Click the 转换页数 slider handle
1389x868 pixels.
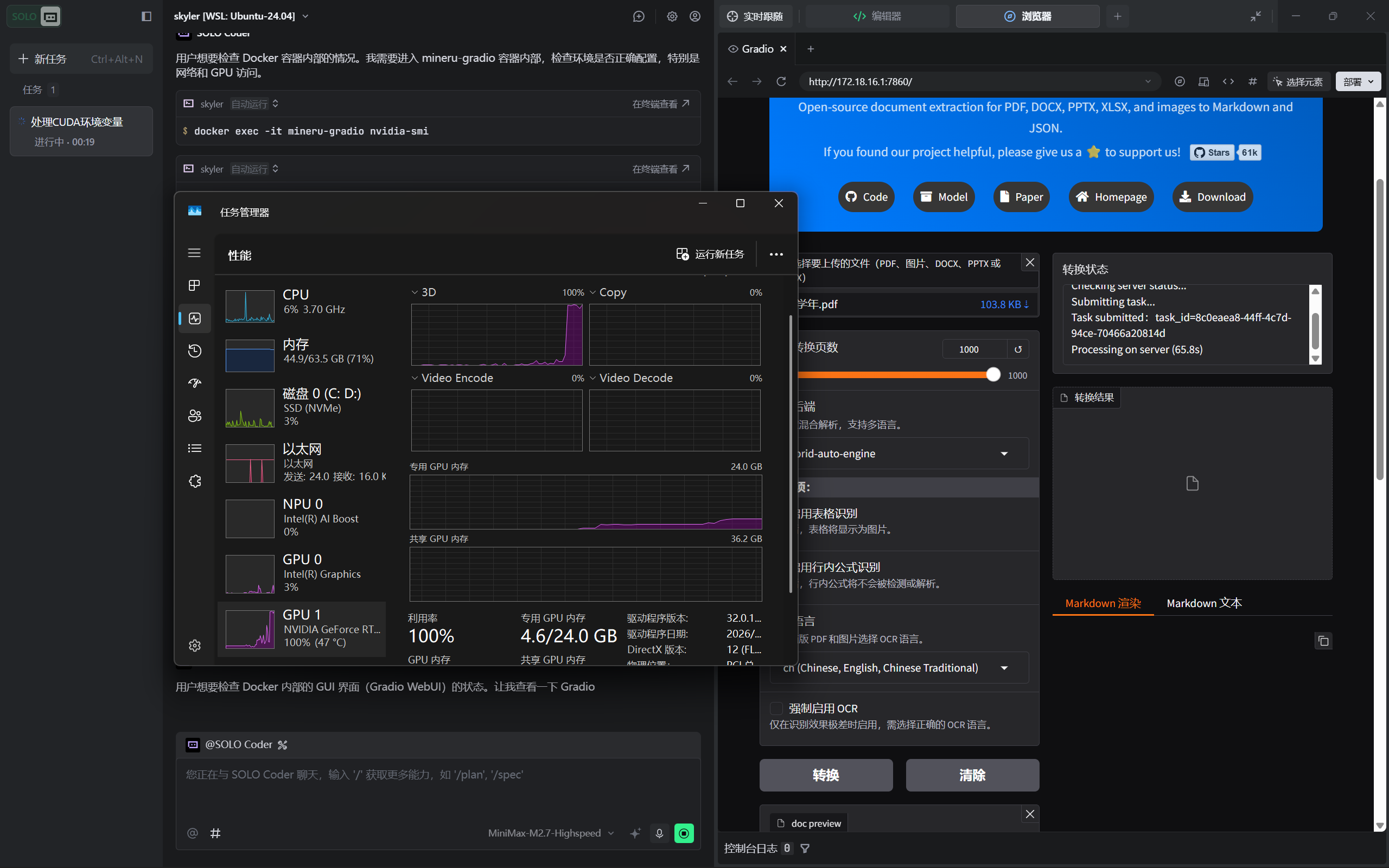(x=993, y=375)
